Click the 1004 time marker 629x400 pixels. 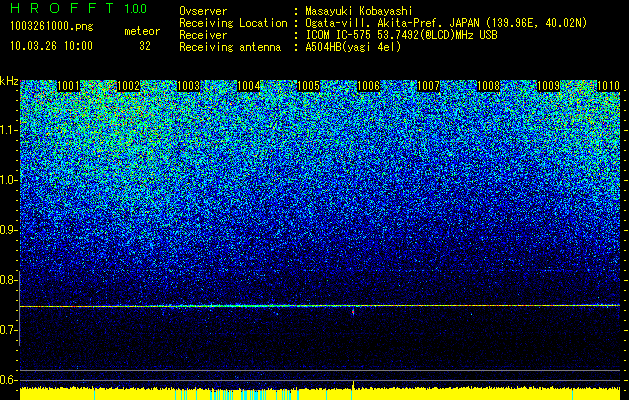(249, 86)
